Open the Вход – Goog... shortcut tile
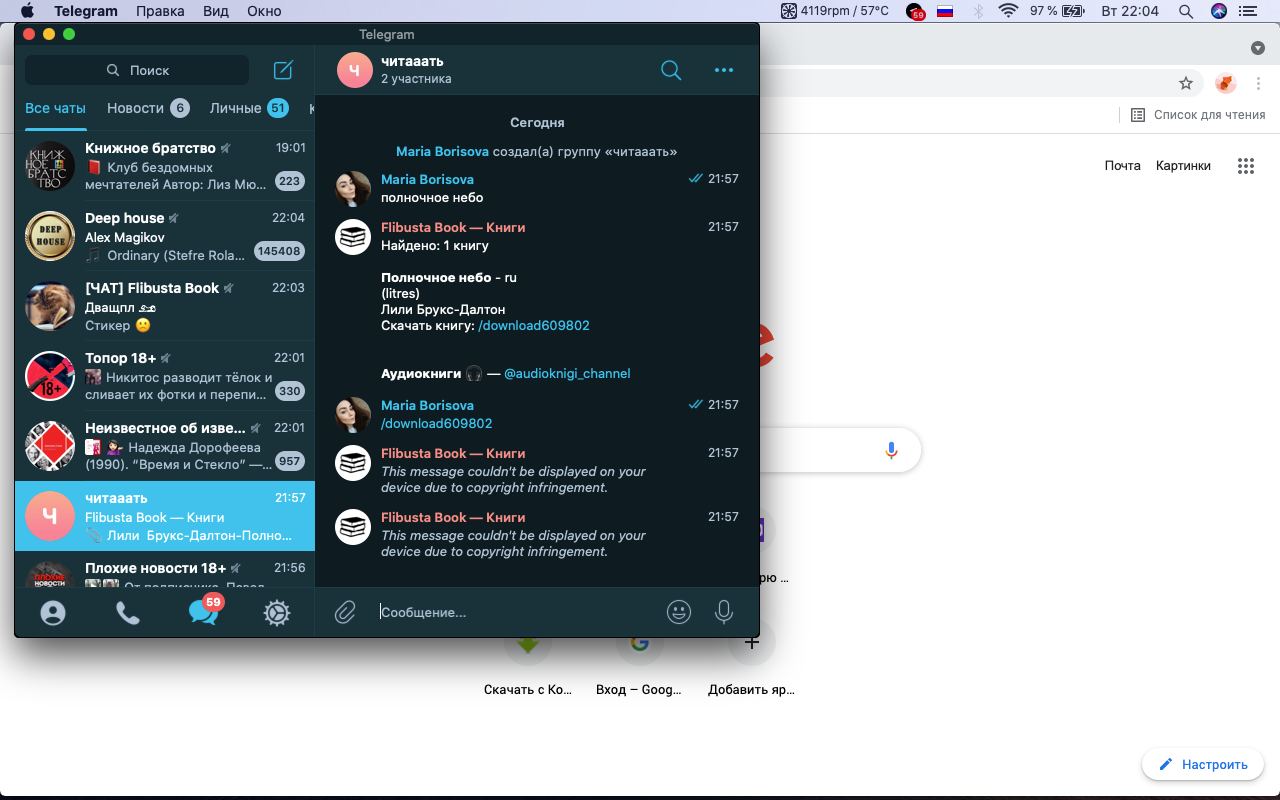 click(639, 660)
